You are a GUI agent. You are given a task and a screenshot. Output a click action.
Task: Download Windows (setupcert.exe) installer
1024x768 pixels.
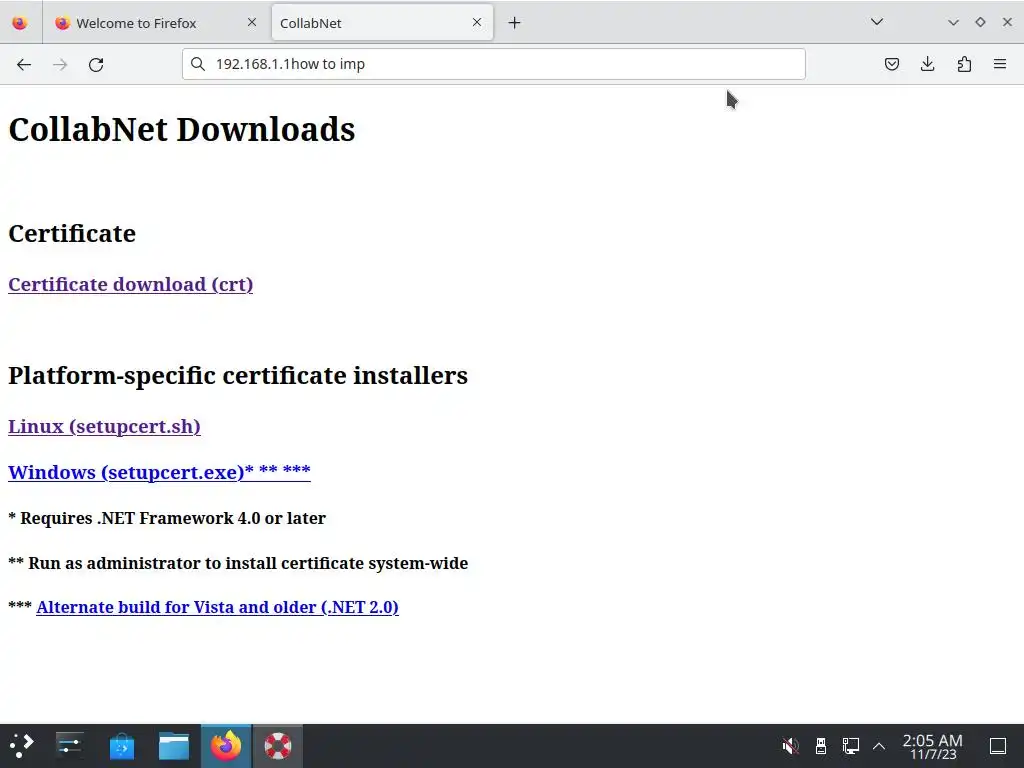[159, 472]
